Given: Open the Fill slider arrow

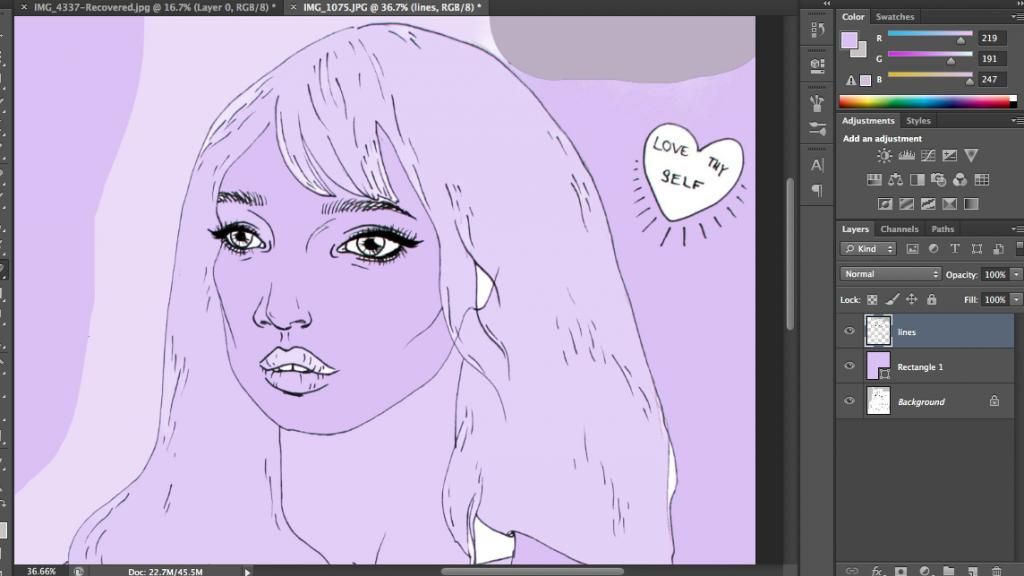Looking at the screenshot, I should coord(1016,300).
